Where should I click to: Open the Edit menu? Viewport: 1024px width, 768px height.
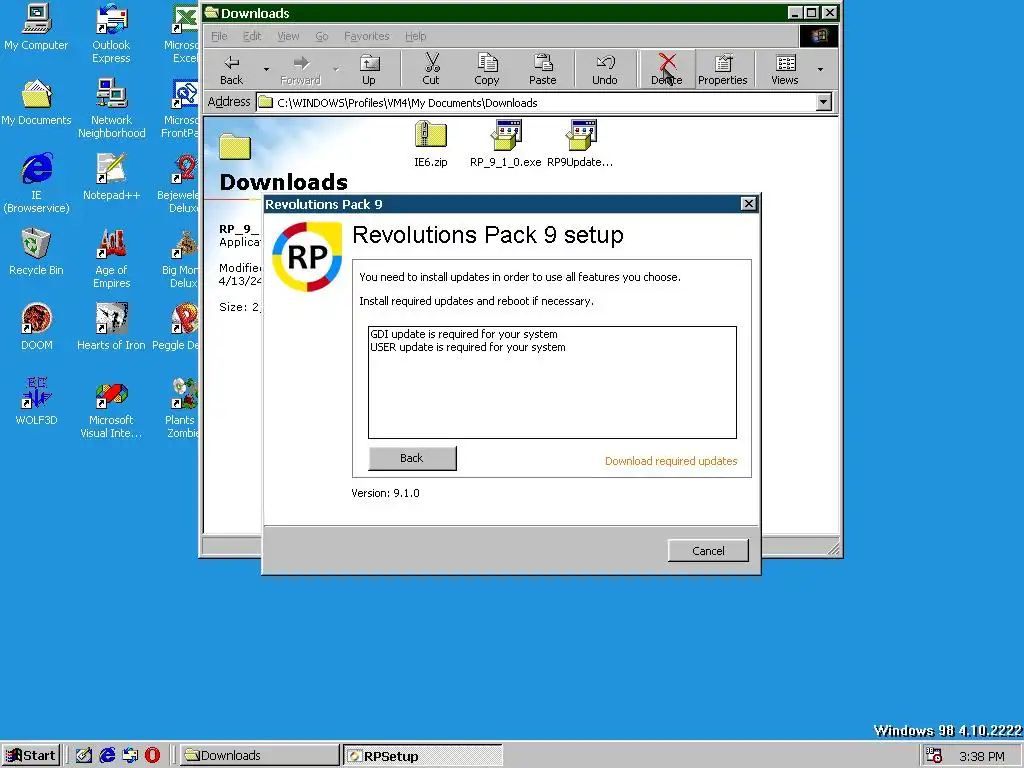(252, 36)
